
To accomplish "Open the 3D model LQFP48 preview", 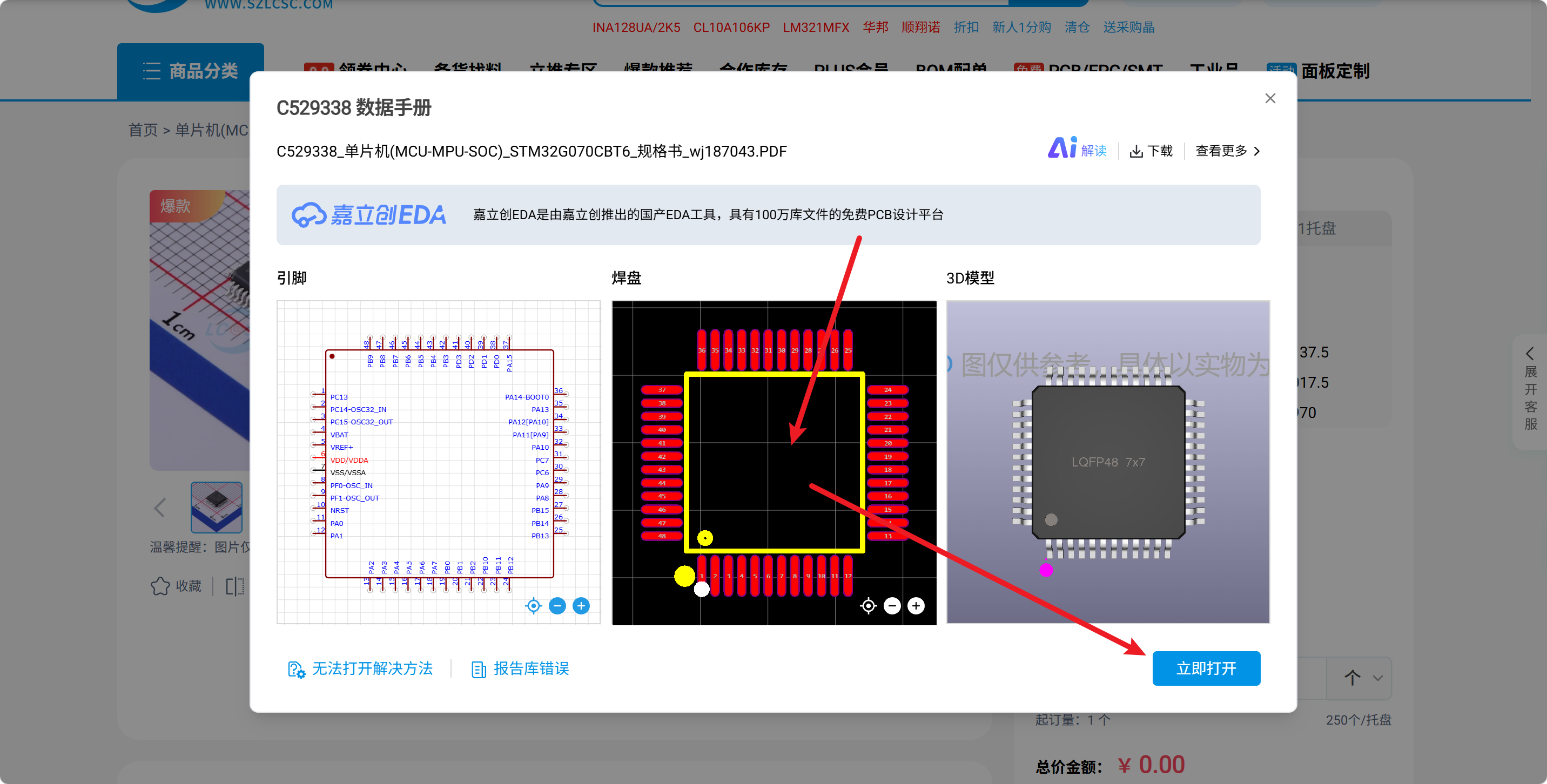I will (x=1108, y=462).
